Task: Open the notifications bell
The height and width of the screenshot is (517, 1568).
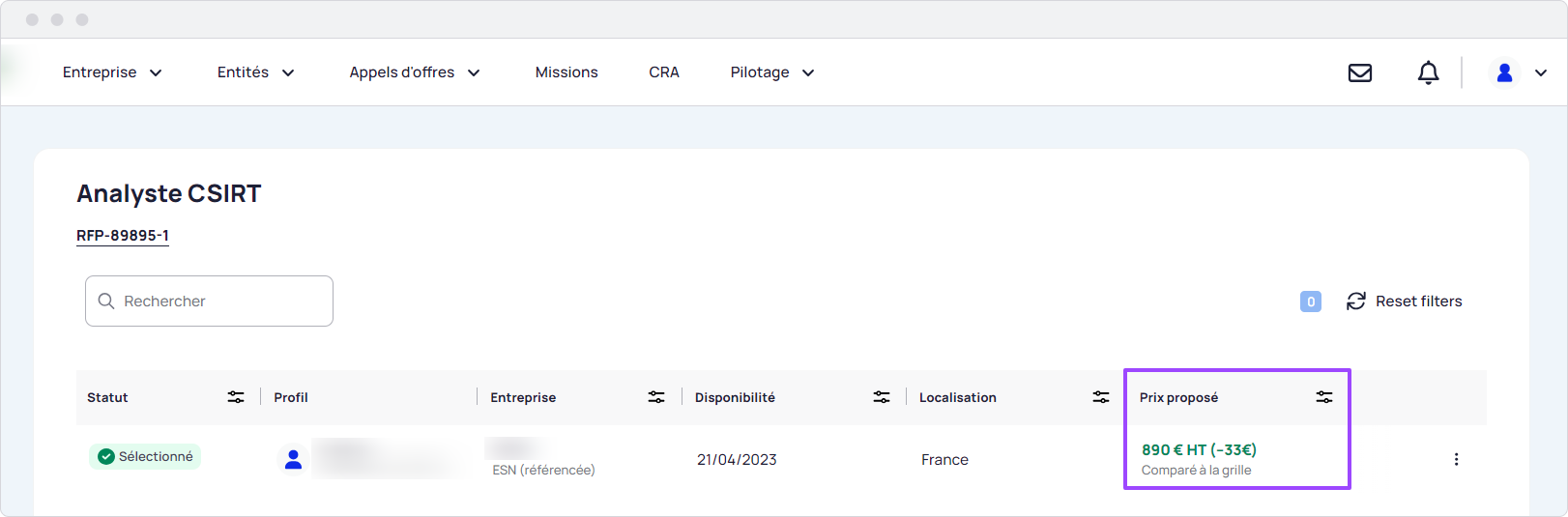Action: click(1428, 72)
